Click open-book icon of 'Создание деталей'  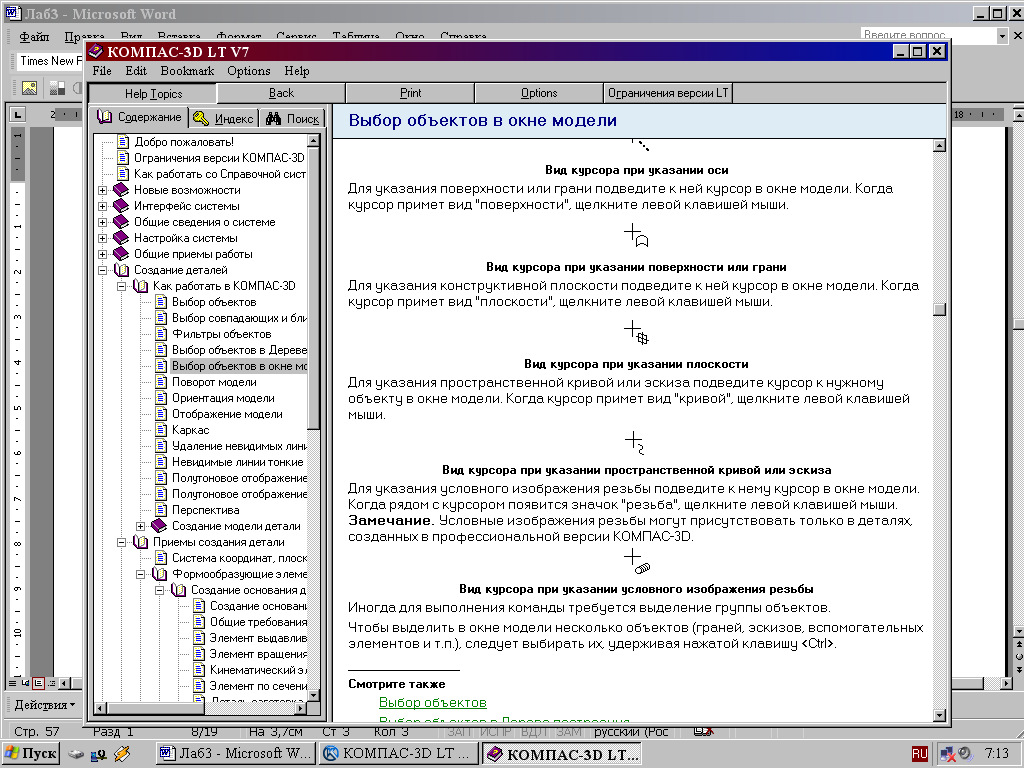click(x=121, y=270)
